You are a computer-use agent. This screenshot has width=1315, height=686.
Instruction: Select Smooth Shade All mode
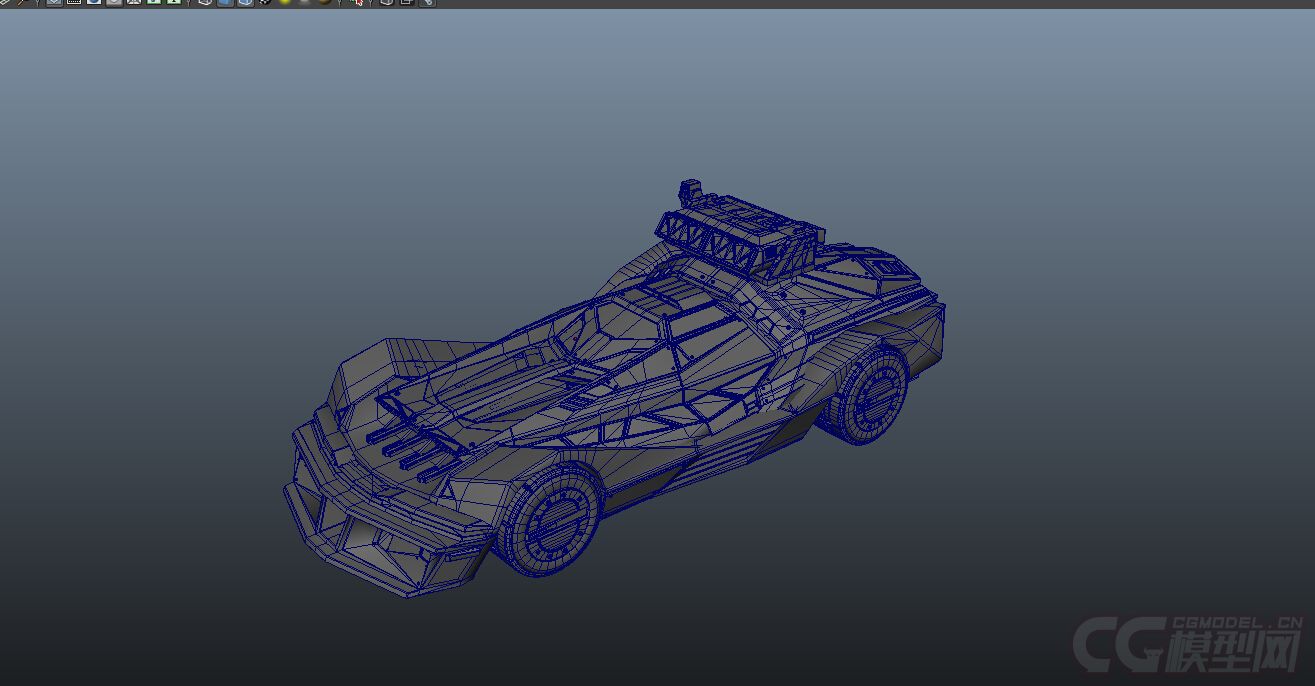click(x=225, y=2)
